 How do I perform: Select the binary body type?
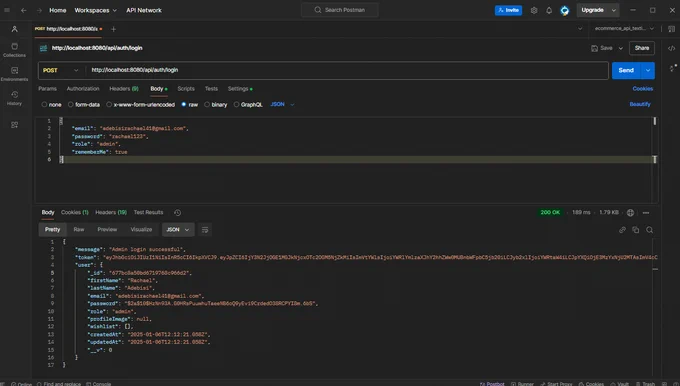tap(216, 105)
